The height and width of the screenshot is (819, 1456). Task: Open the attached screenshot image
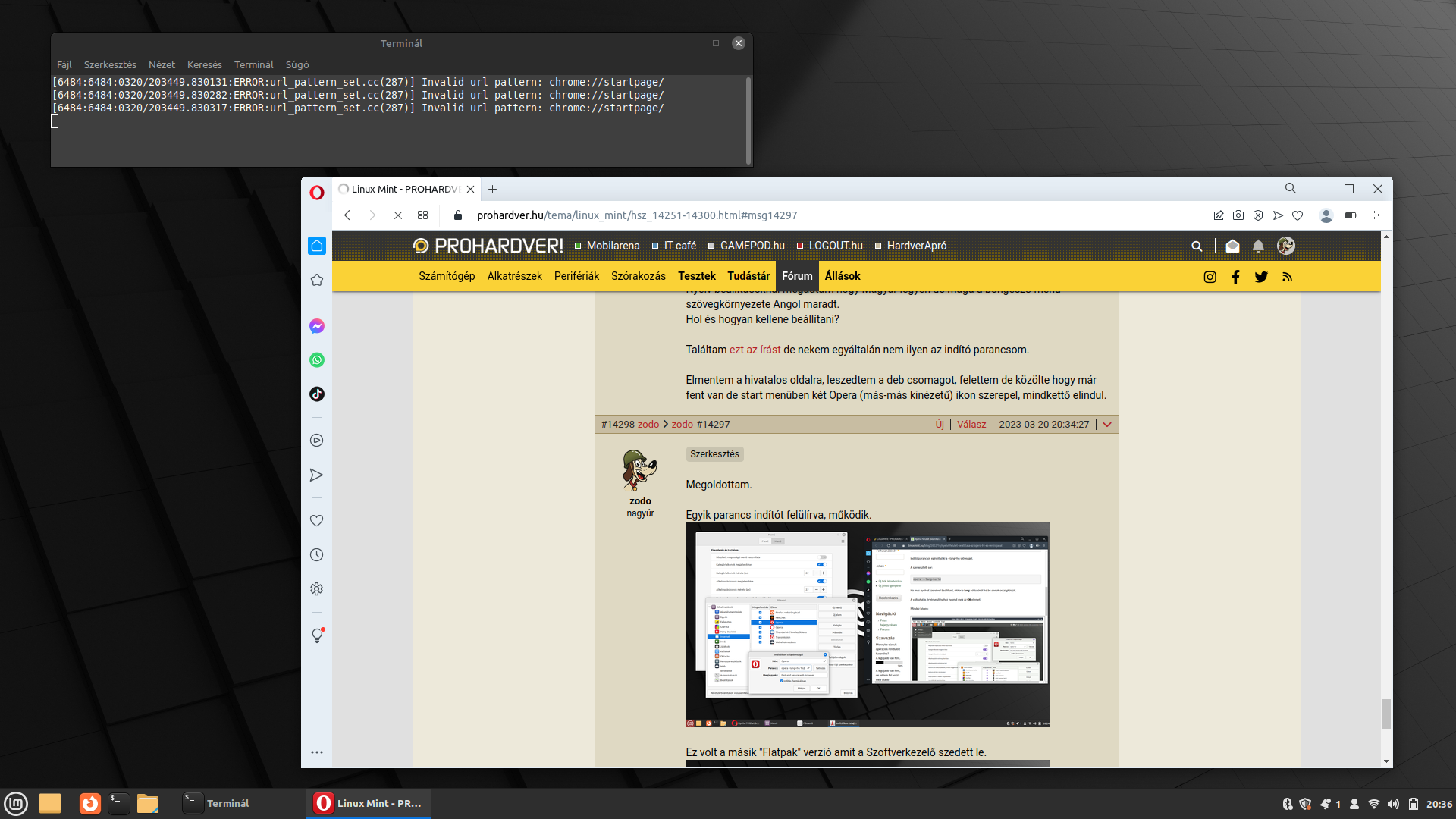868,625
